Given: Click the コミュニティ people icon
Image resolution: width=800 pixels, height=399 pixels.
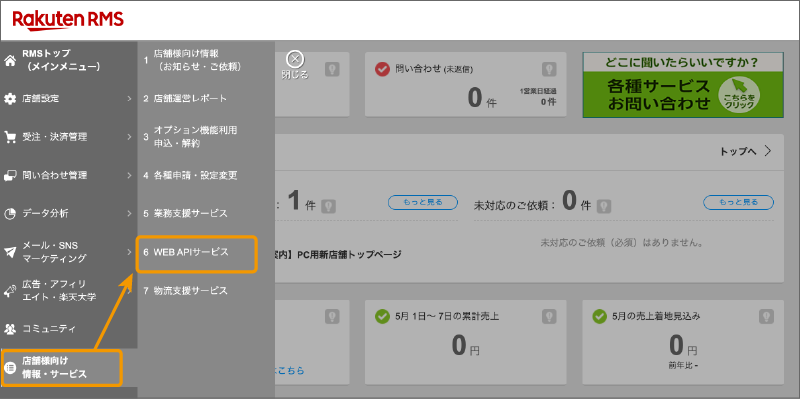Looking at the screenshot, I should pyautogui.click(x=10, y=329).
